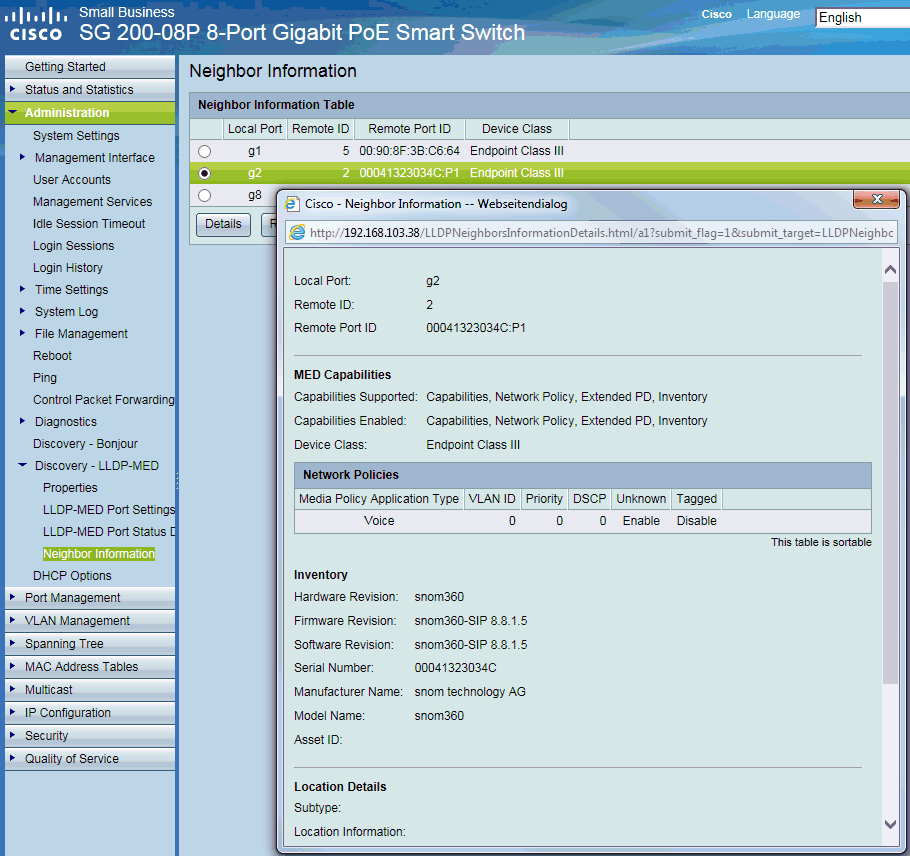Select the g1 neighbor radio button
910x856 pixels.
(x=204, y=151)
